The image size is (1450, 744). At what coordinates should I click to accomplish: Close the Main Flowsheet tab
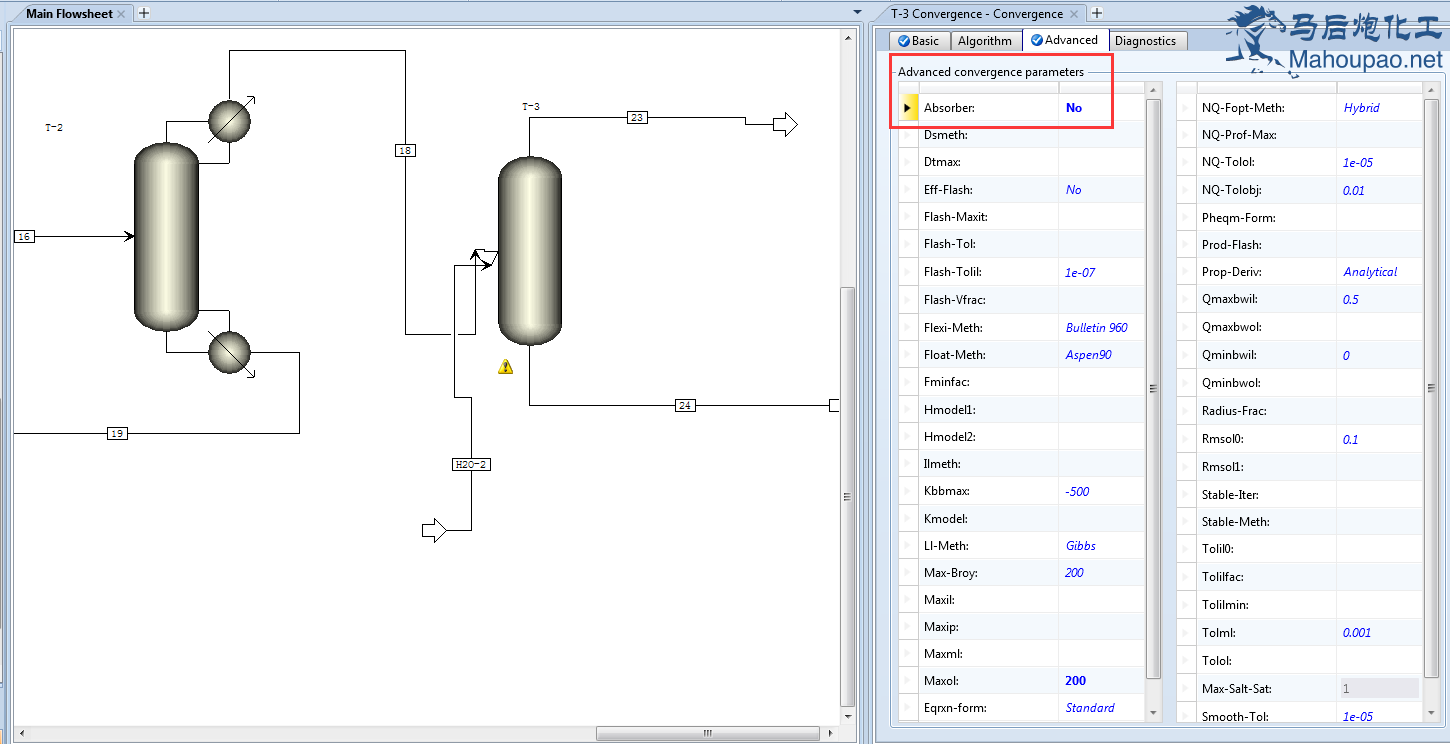122,14
